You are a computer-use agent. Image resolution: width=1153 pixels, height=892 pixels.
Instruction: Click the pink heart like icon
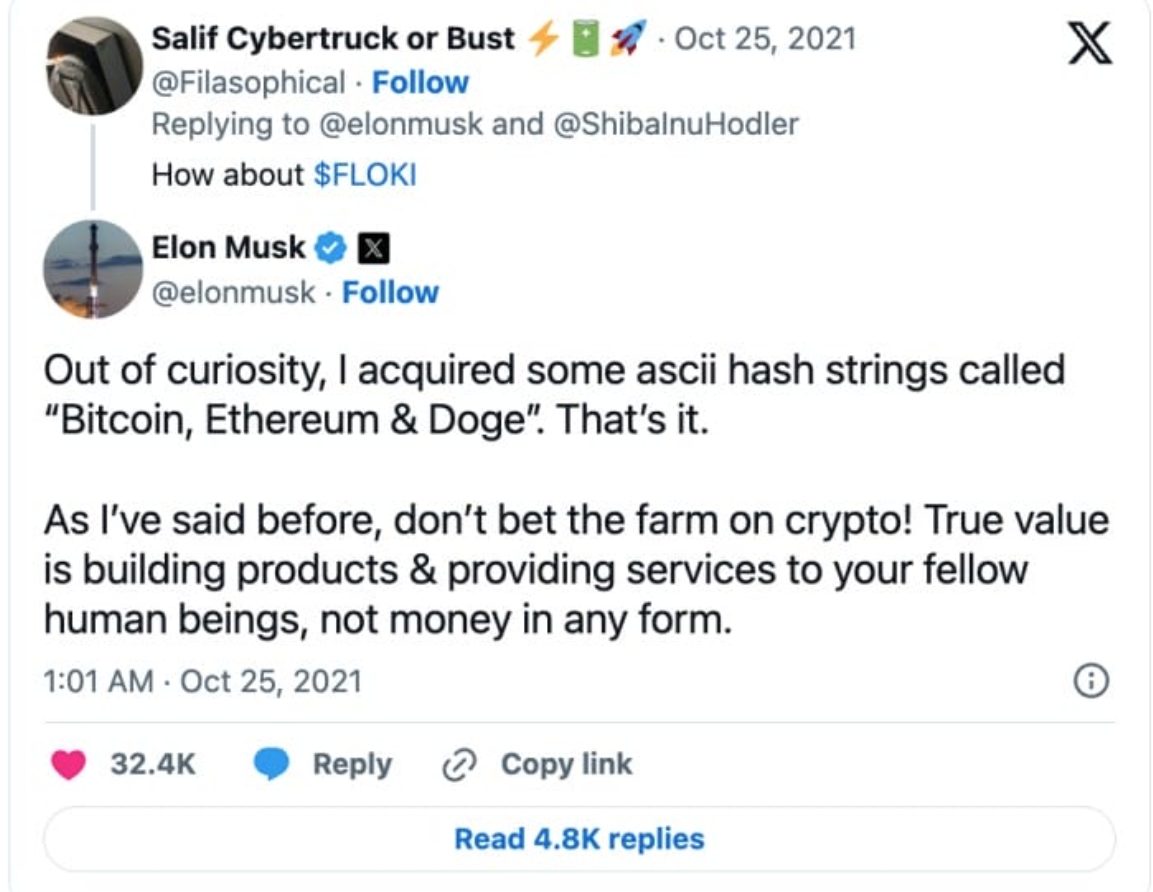(70, 765)
